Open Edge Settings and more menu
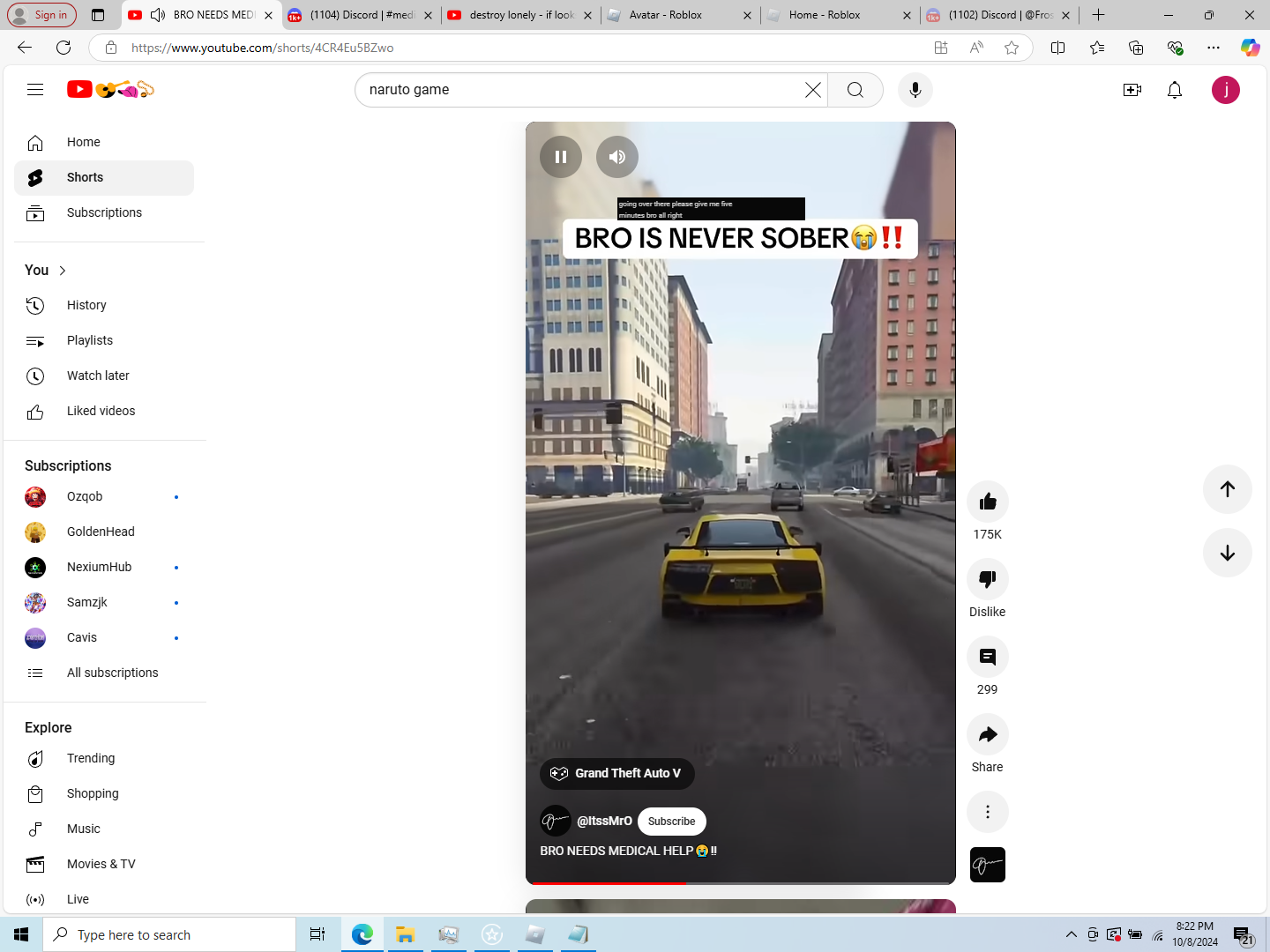1270x952 pixels. [x=1214, y=48]
